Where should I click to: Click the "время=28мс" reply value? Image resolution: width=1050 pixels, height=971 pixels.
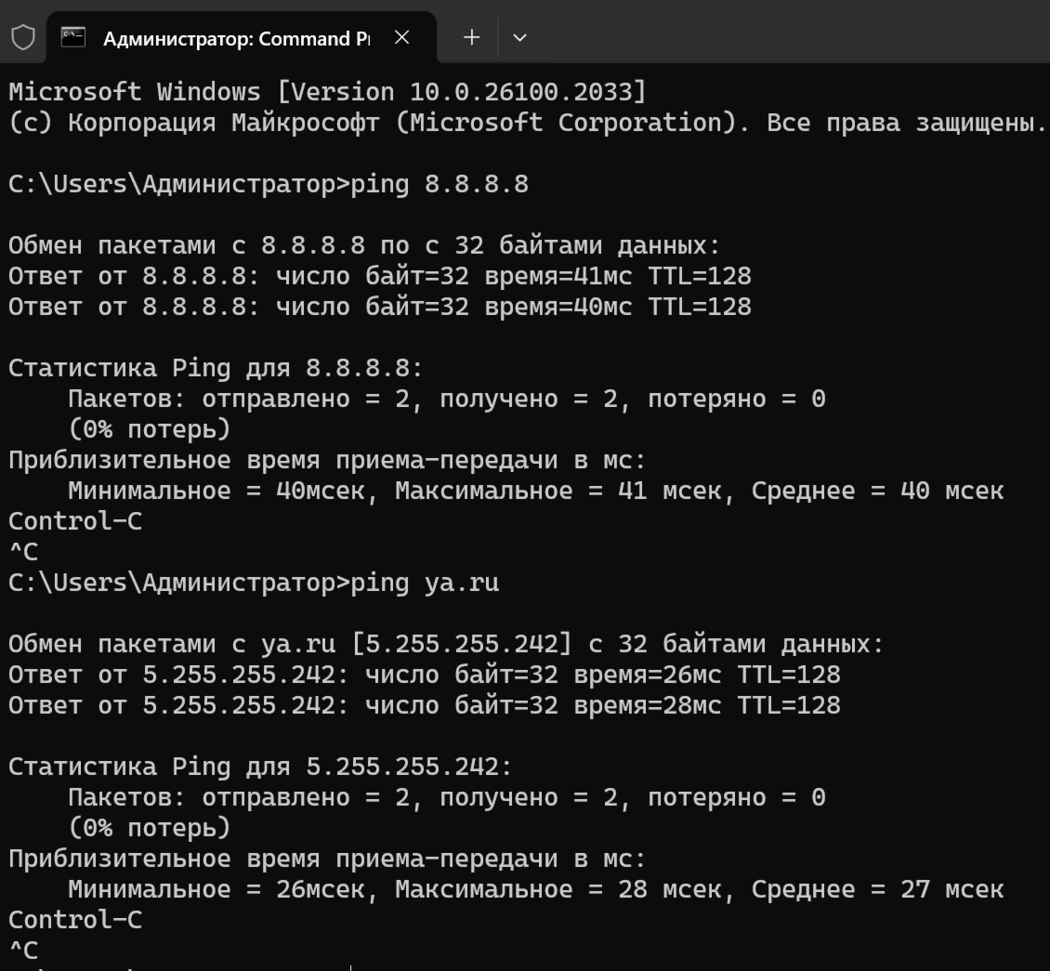[647, 706]
